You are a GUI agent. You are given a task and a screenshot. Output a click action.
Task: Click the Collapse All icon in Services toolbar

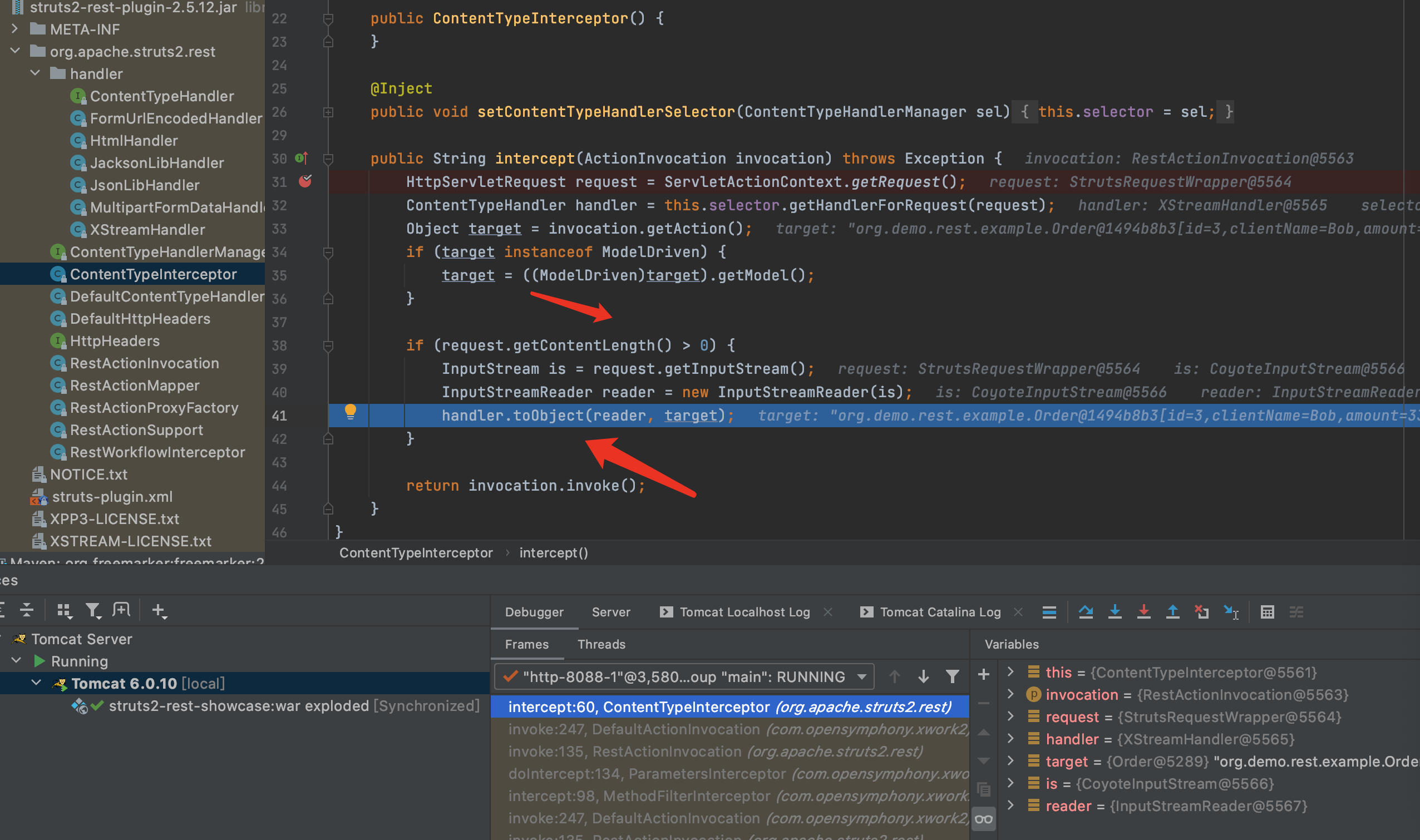coord(27,610)
